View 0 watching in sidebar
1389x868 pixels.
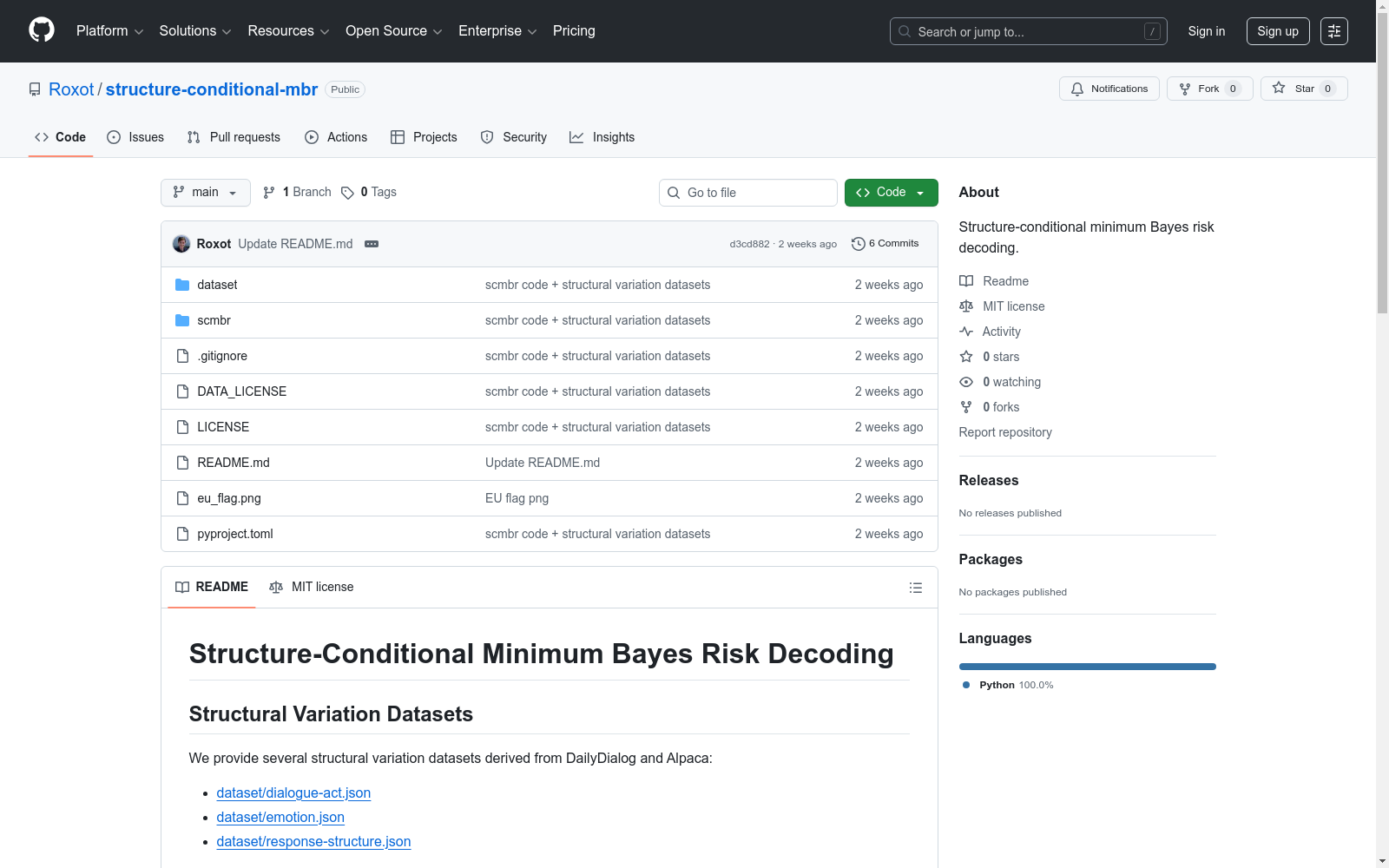(x=1000, y=382)
